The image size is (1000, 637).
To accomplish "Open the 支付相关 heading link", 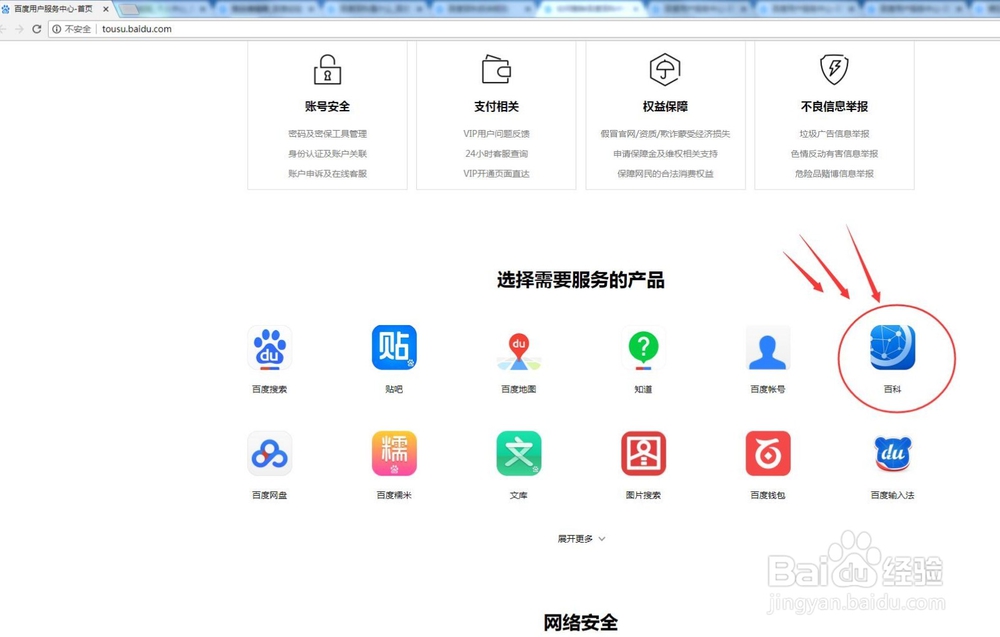I will pos(496,106).
